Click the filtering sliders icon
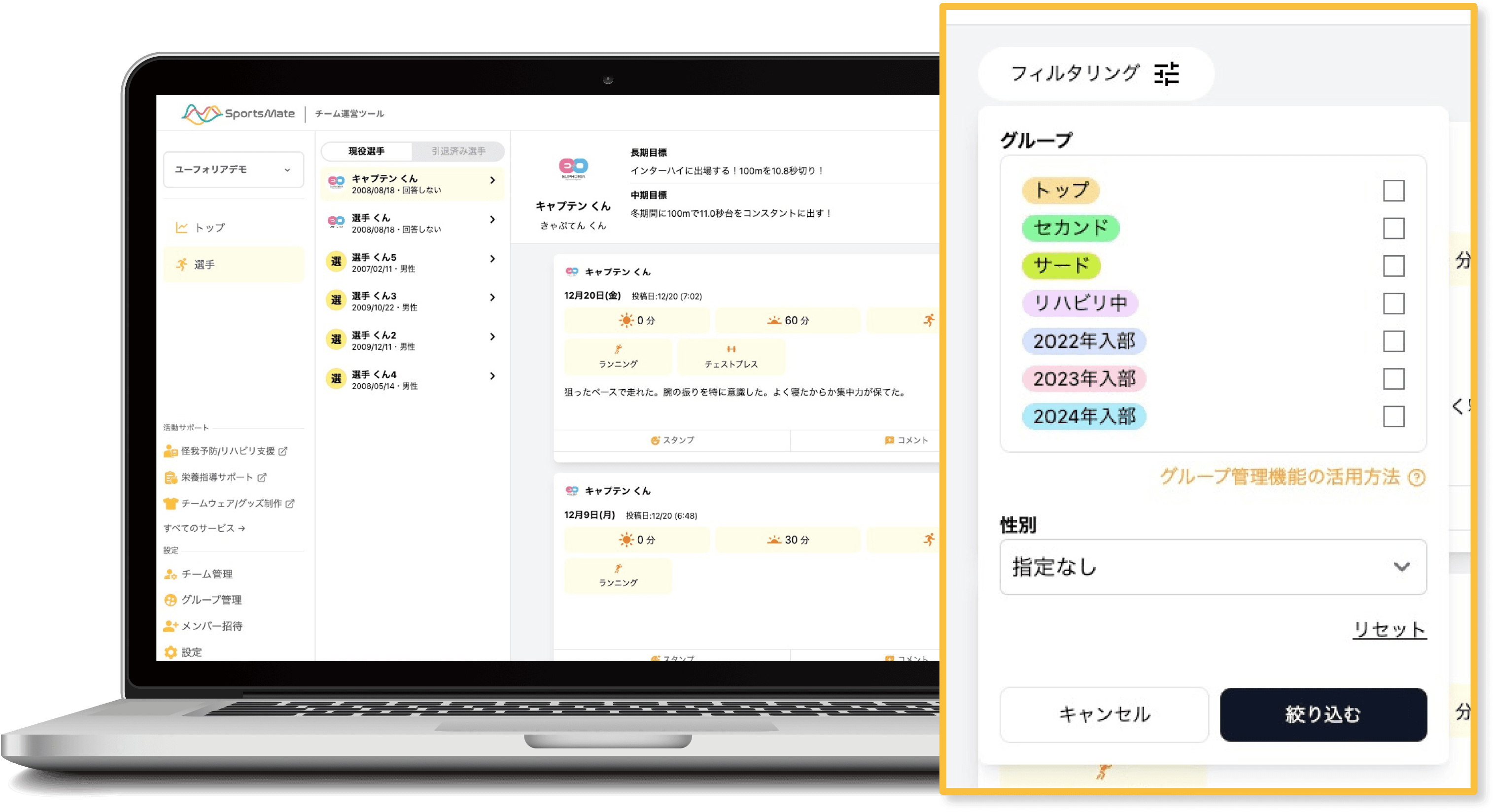This screenshot has width=1494, height=812. 1166,73
